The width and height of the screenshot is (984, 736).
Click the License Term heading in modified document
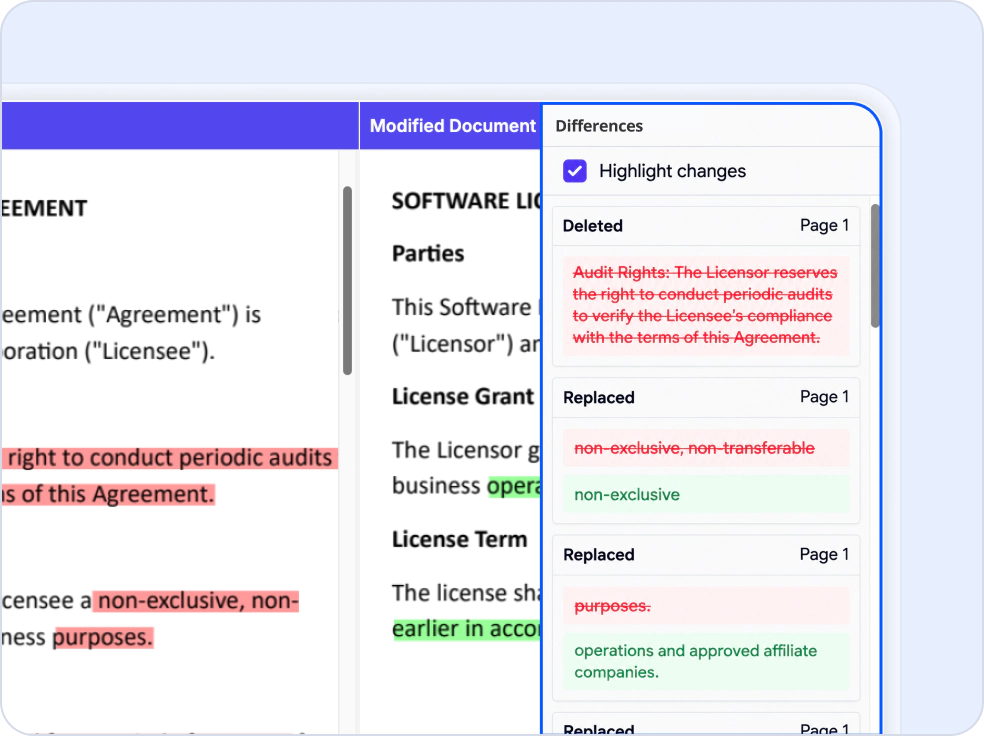pyautogui.click(x=459, y=540)
